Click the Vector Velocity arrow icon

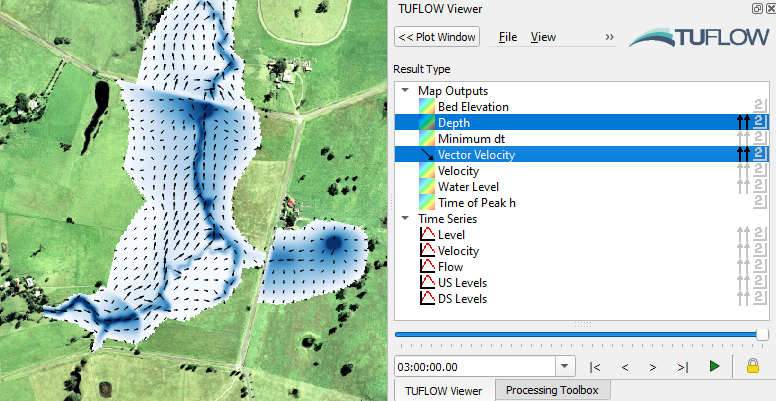[x=427, y=155]
